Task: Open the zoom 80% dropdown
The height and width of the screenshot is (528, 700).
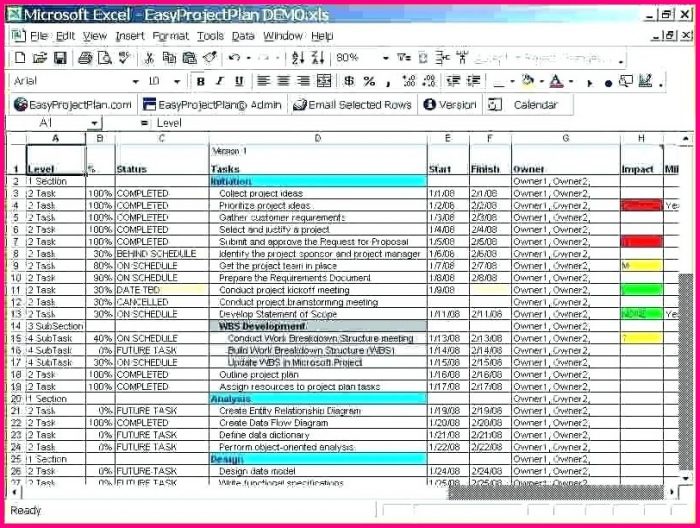Action: tap(385, 58)
